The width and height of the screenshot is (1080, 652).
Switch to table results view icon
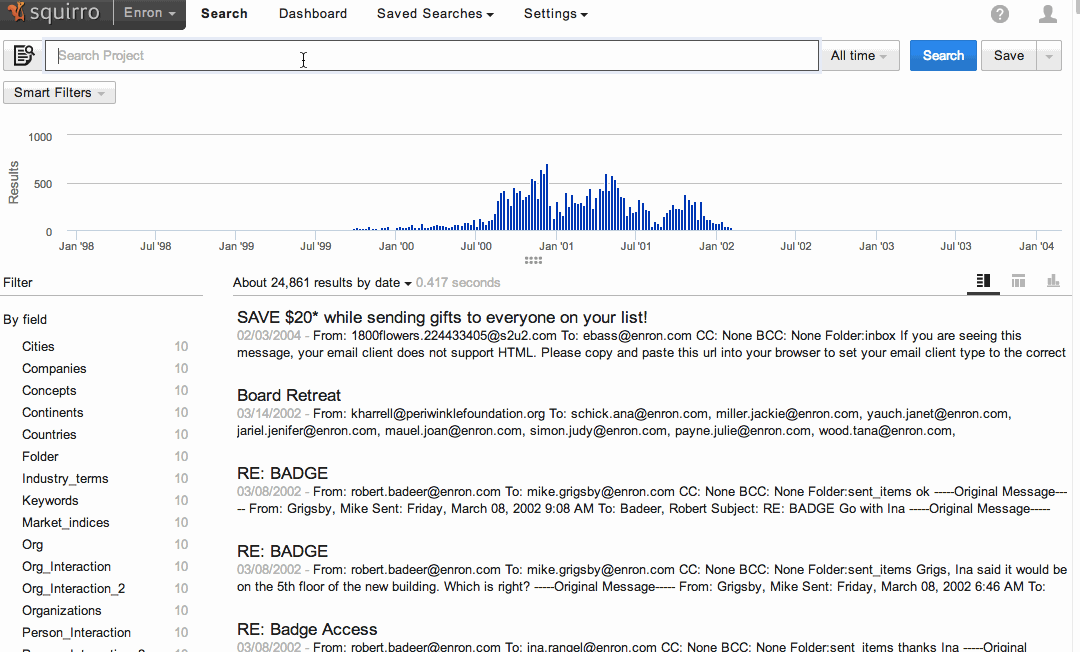click(1018, 281)
